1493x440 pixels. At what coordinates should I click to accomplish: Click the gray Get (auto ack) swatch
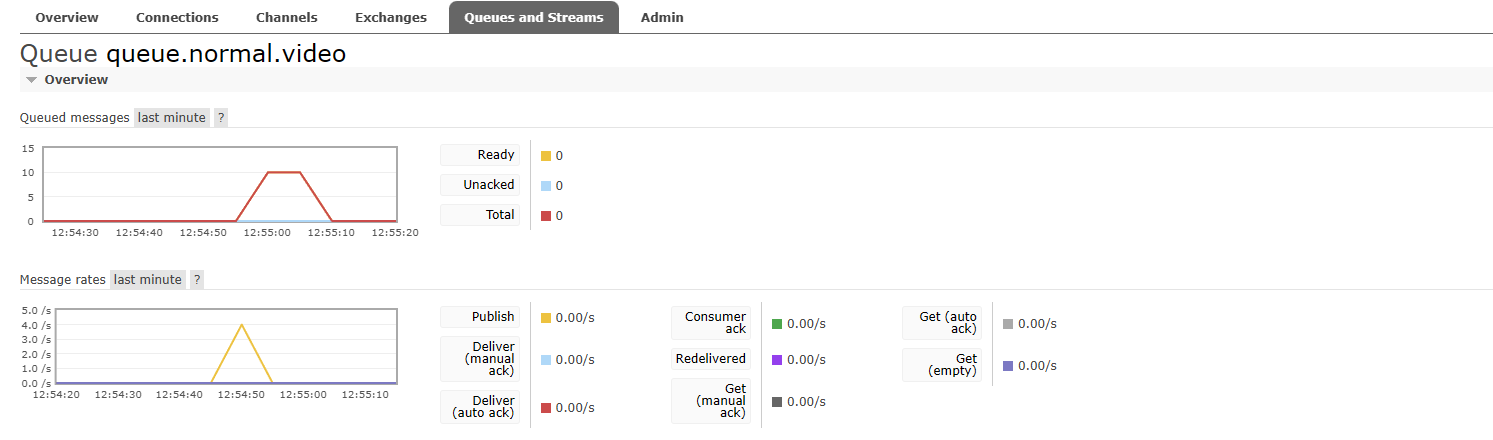(x=1008, y=324)
